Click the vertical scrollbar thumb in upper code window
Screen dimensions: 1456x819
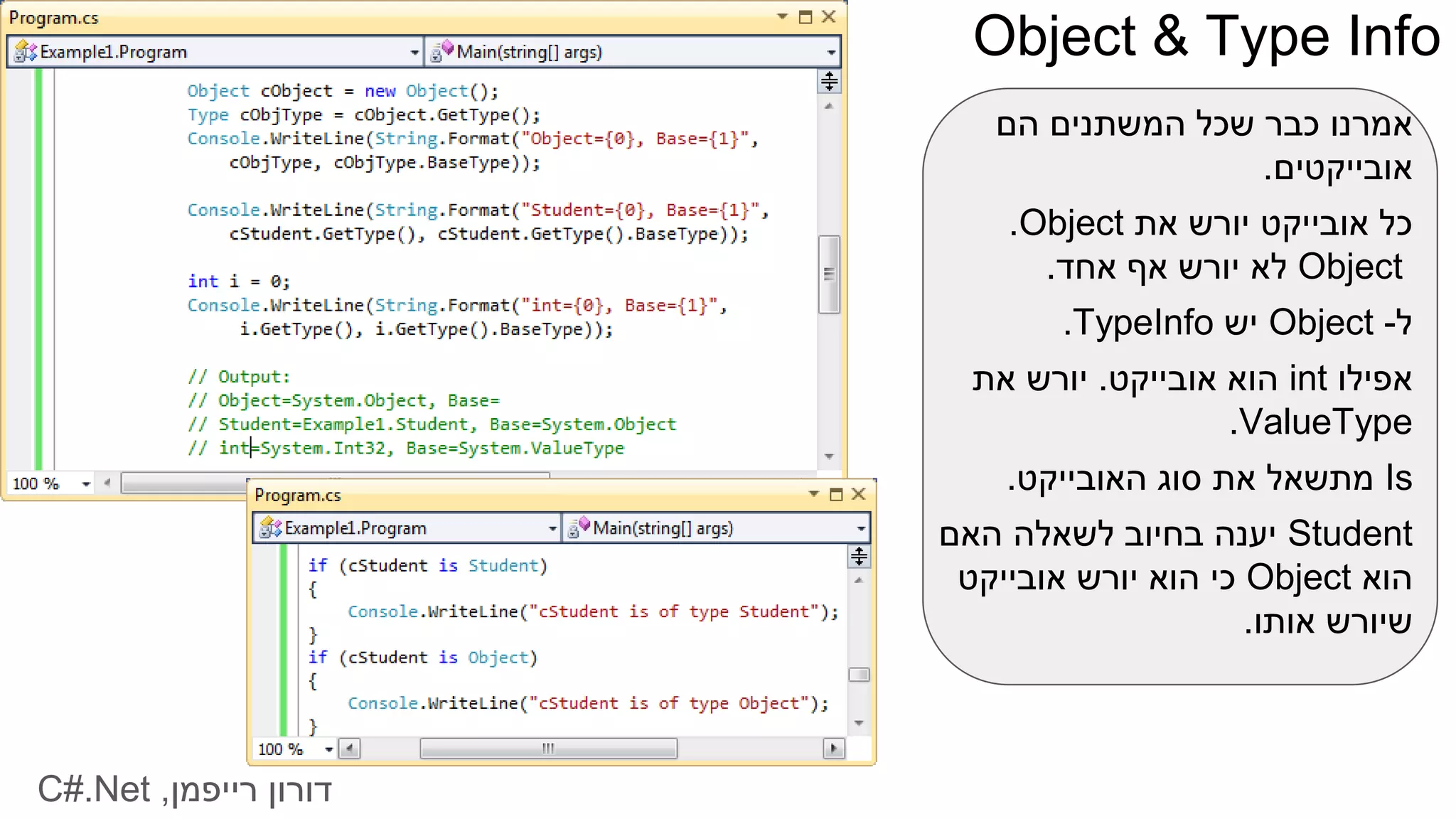[829, 274]
